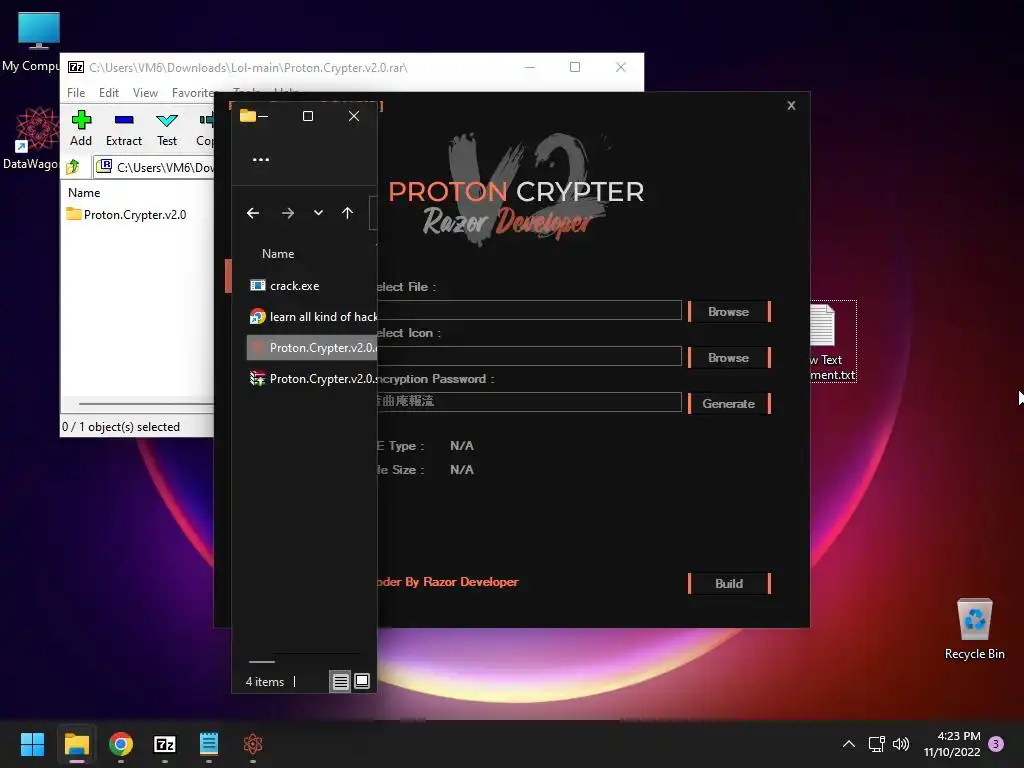Open Windows Start menu
The image size is (1024, 768).
(32, 744)
